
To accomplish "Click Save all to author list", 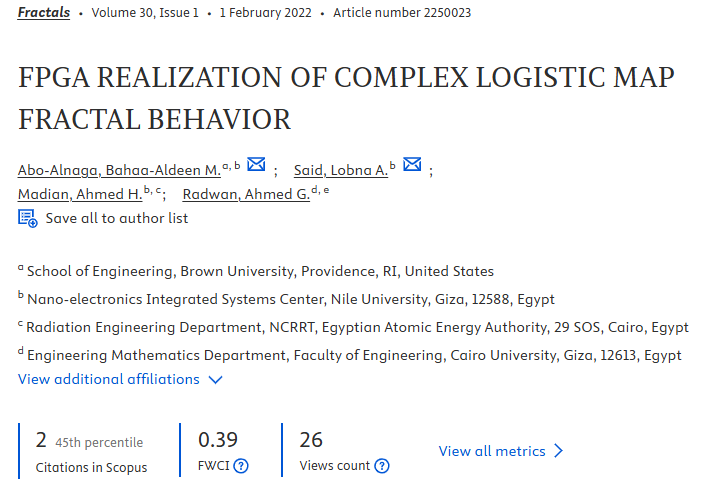I will (x=116, y=218).
